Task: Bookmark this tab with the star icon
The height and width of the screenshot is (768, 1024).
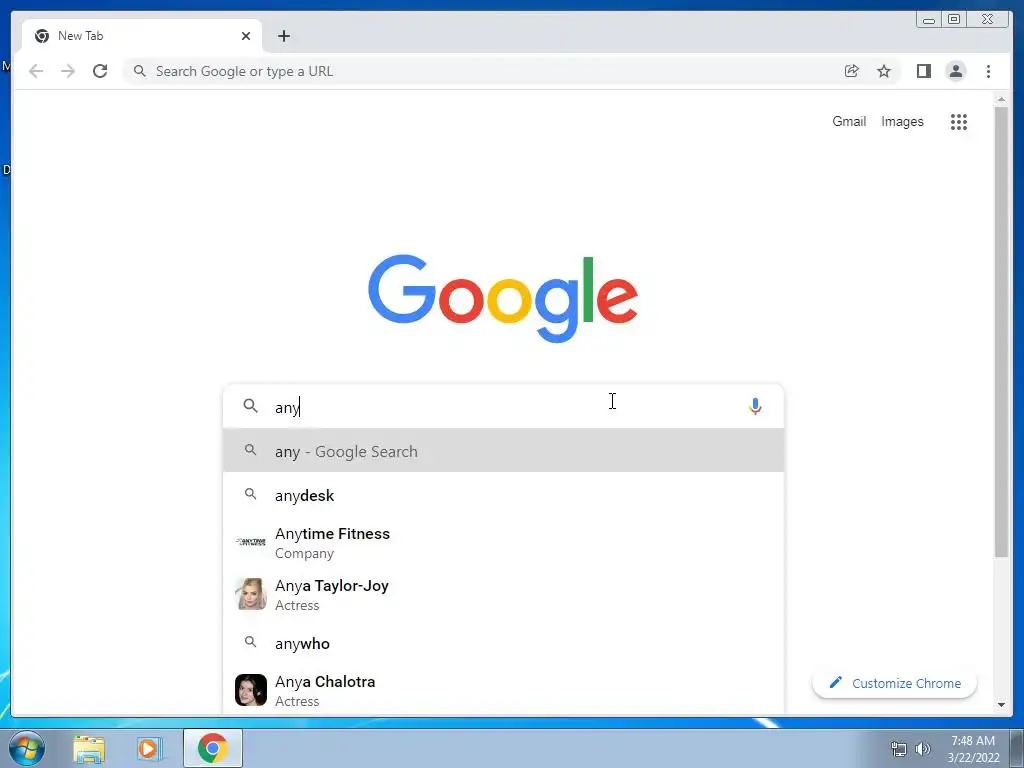Action: click(884, 71)
